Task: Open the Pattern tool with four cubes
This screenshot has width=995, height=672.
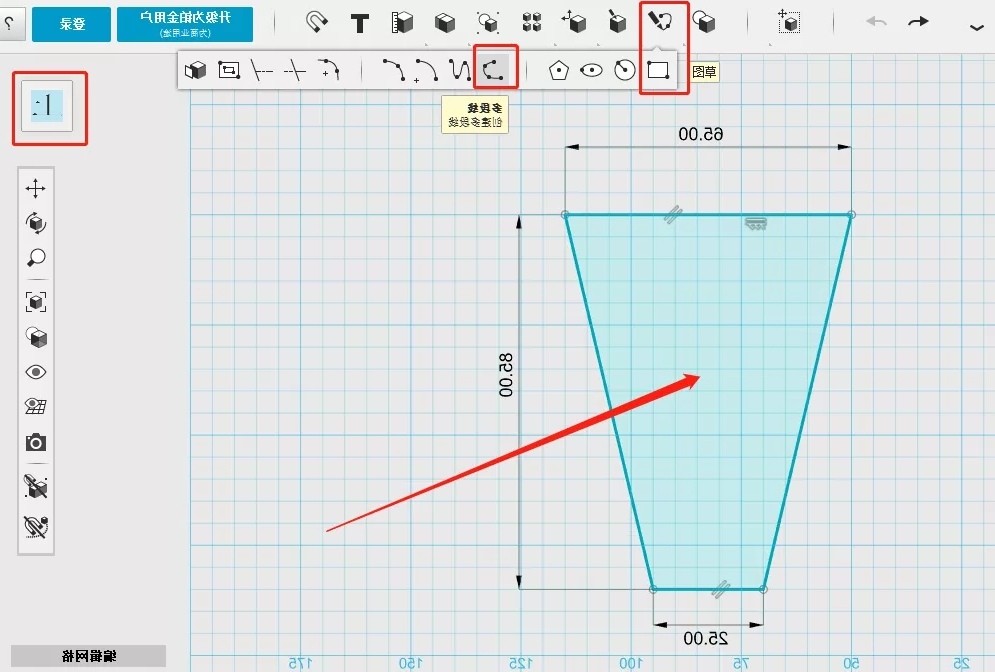Action: click(532, 23)
